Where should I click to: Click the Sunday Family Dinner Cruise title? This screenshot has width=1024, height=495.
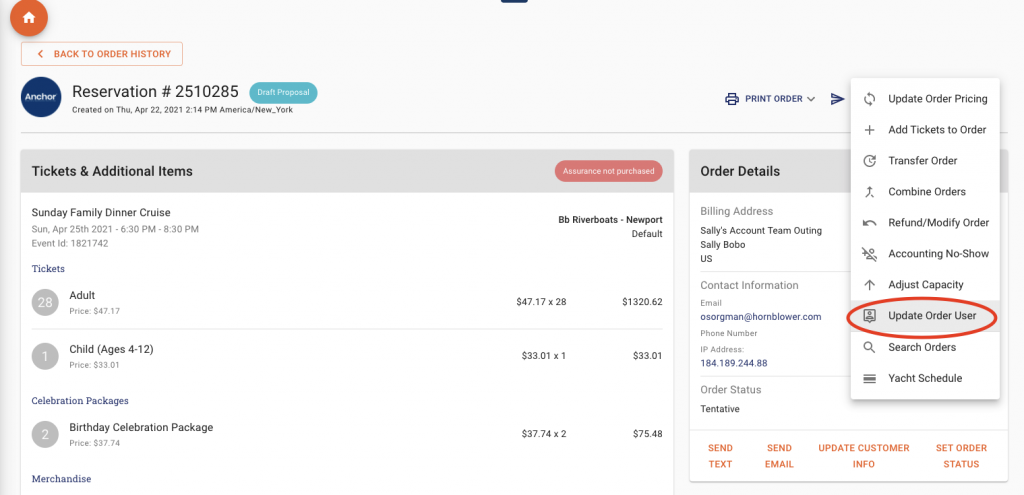tap(101, 213)
